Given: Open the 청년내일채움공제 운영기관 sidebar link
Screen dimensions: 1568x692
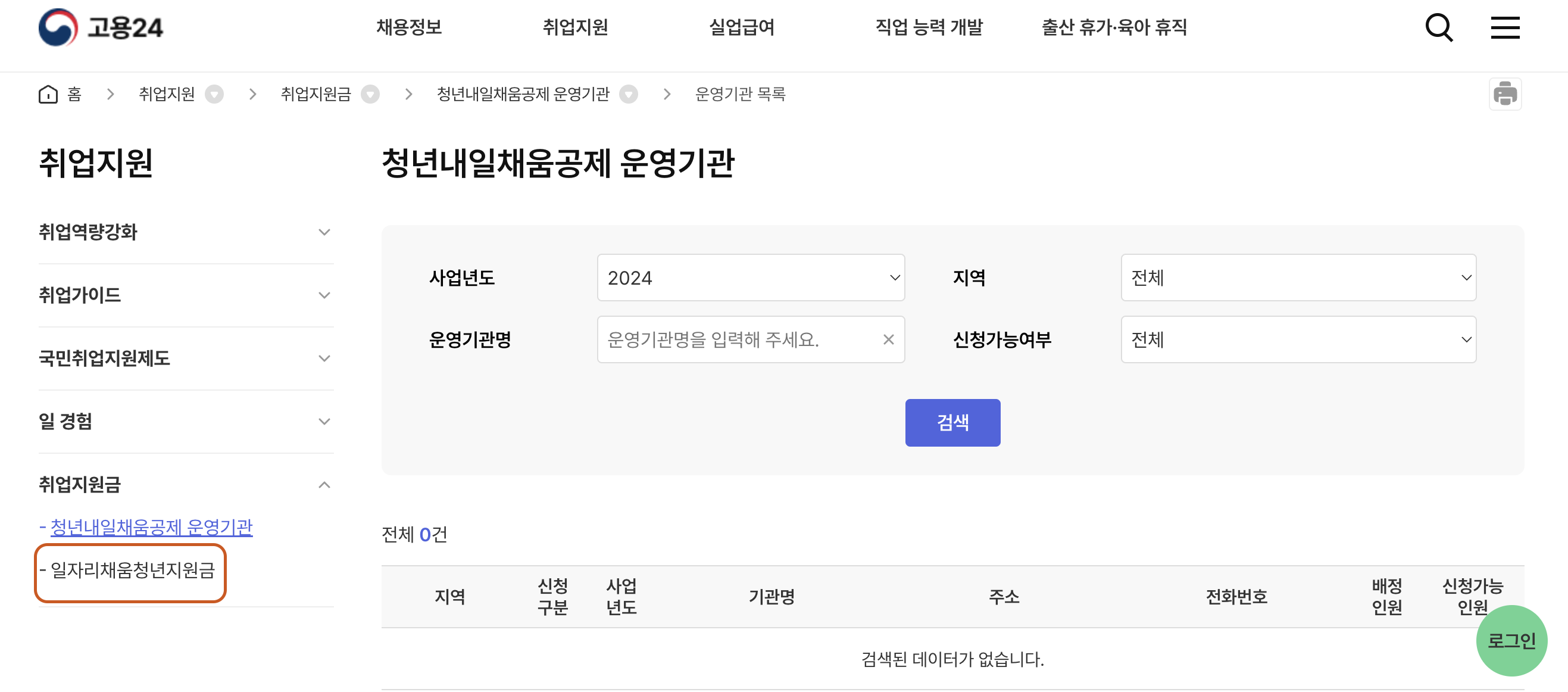Looking at the screenshot, I should [151, 528].
